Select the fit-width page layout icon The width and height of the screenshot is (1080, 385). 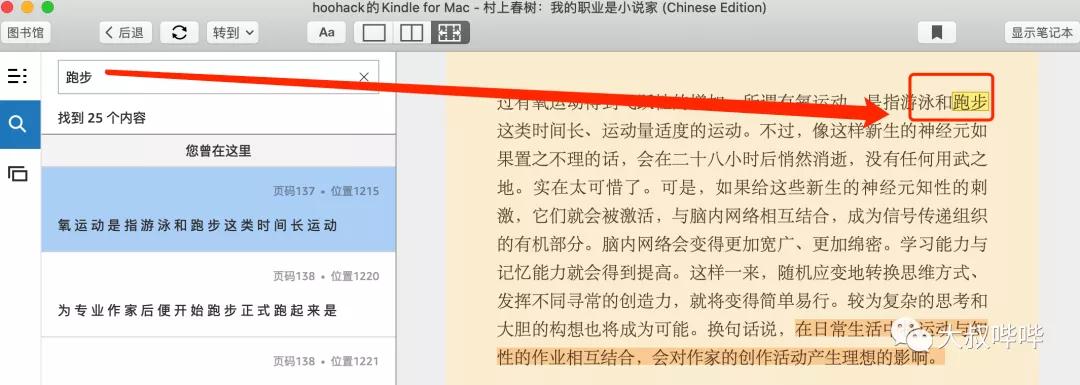coord(450,32)
